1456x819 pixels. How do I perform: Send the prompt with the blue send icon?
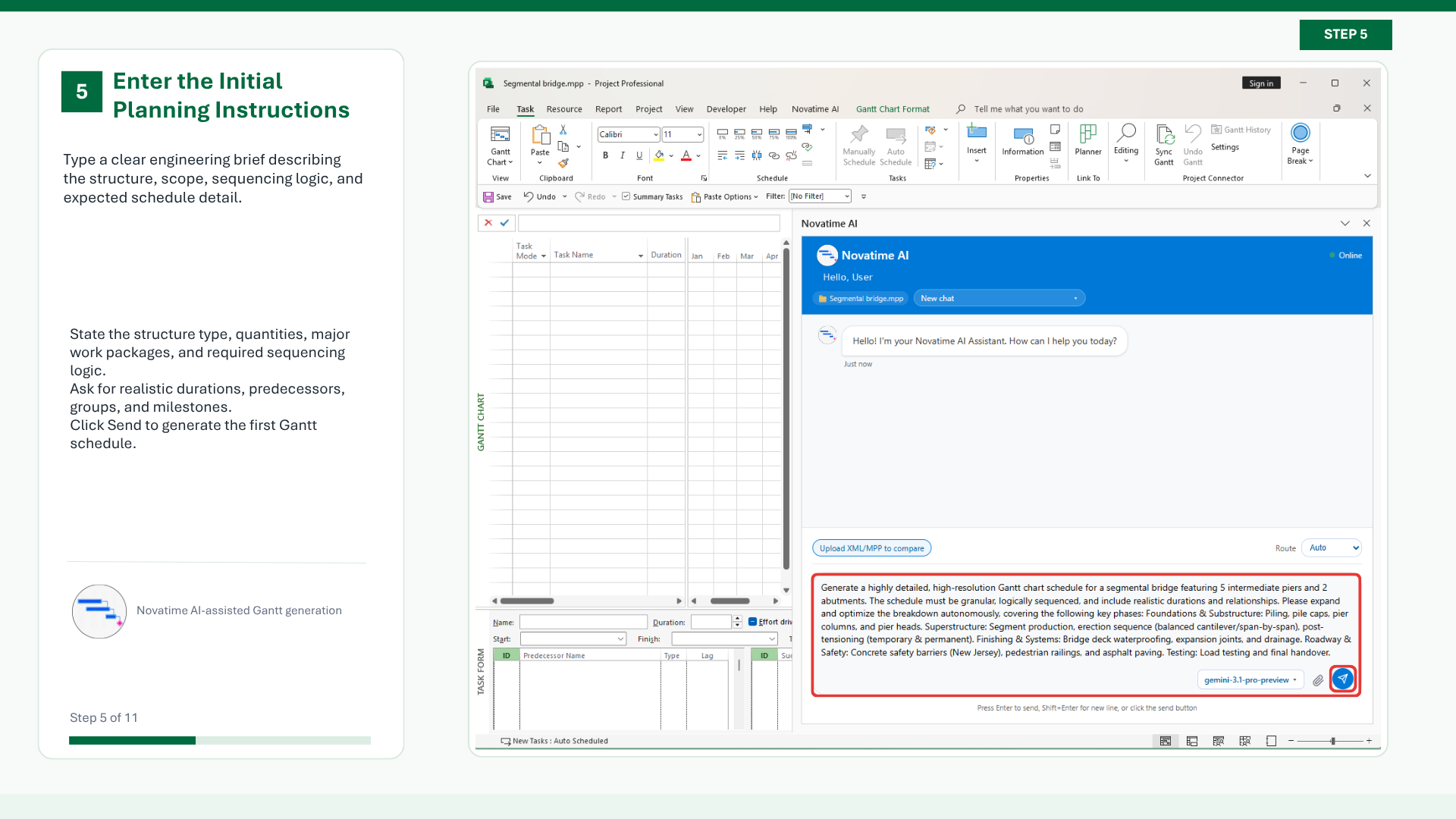[1342, 679]
